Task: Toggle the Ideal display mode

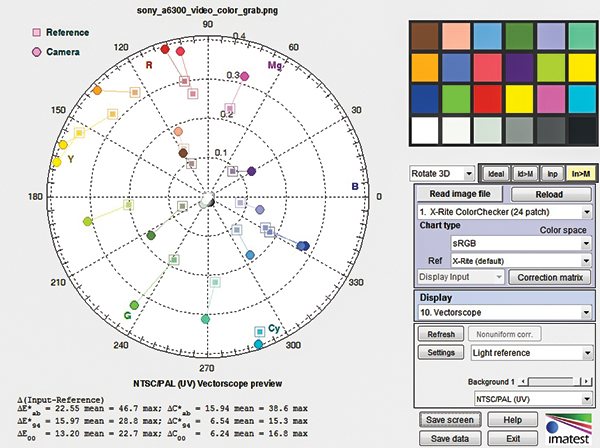Action: point(496,174)
